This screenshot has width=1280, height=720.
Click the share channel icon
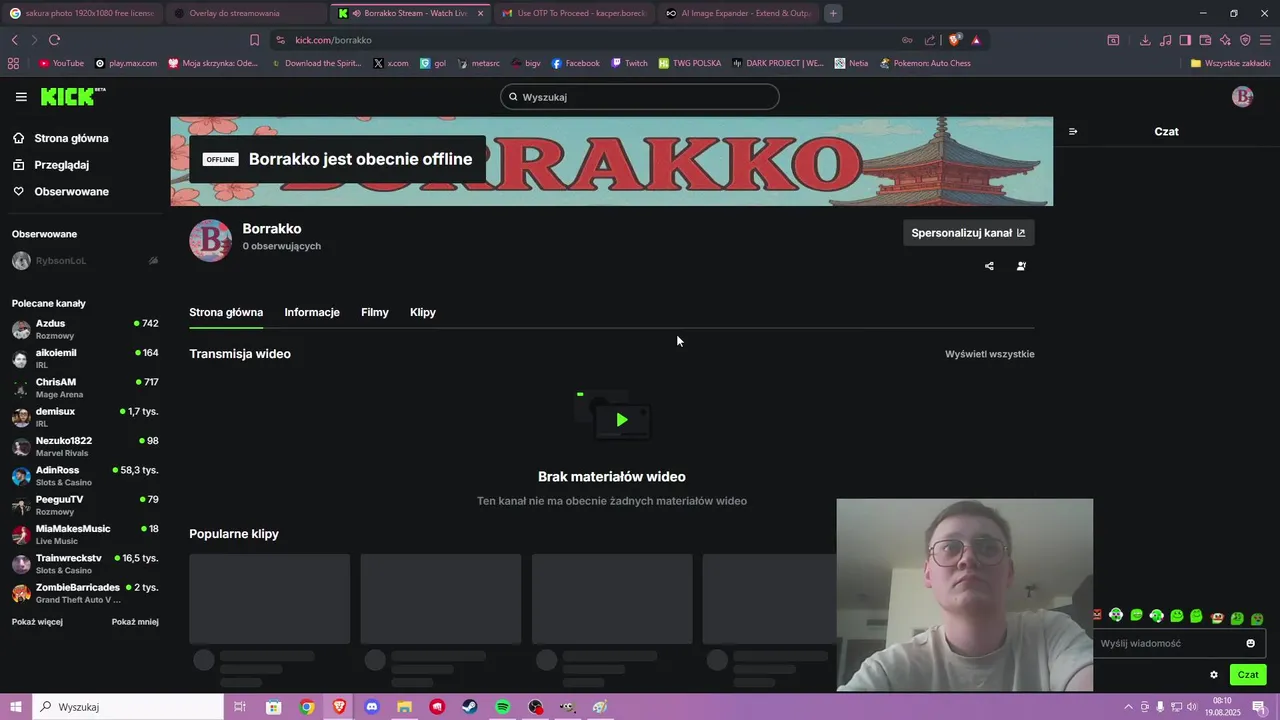[989, 266]
